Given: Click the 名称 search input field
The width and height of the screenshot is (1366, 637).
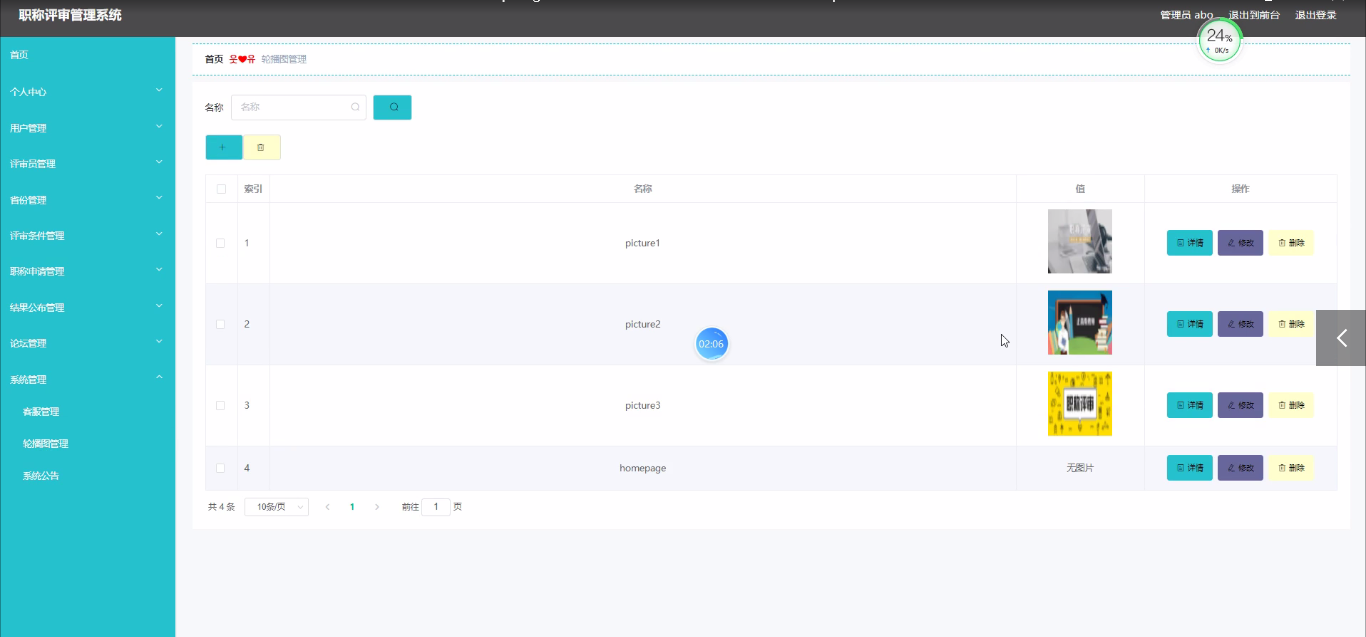Looking at the screenshot, I should tap(298, 107).
